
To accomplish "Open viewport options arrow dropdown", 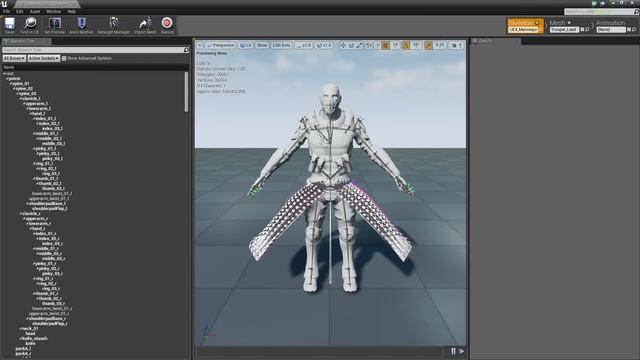I will point(200,45).
